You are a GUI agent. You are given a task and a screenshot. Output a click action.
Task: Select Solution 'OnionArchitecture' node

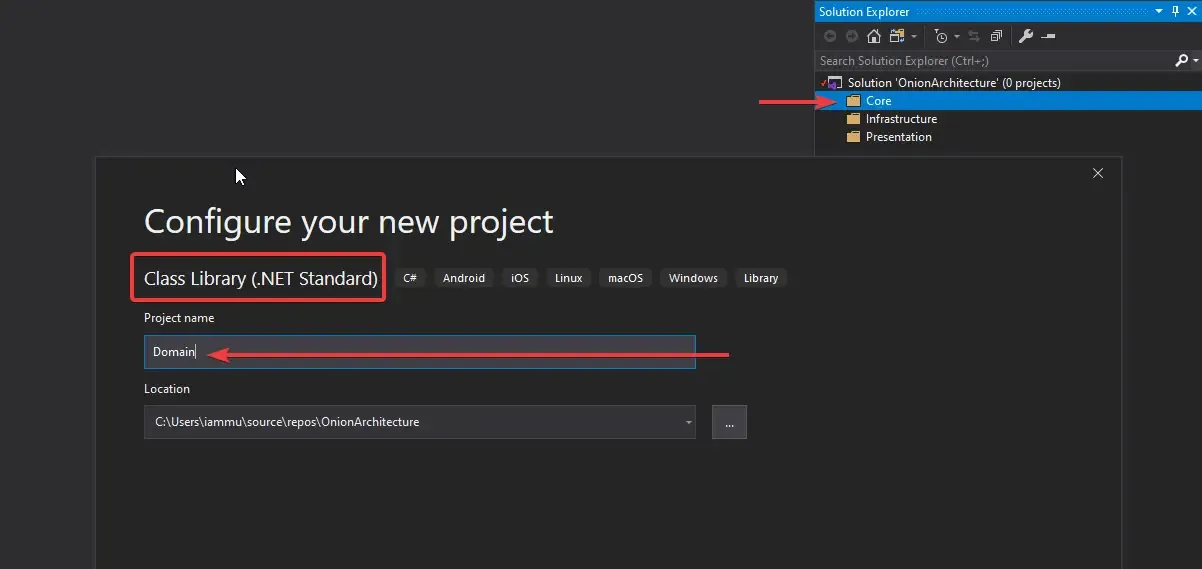point(954,83)
